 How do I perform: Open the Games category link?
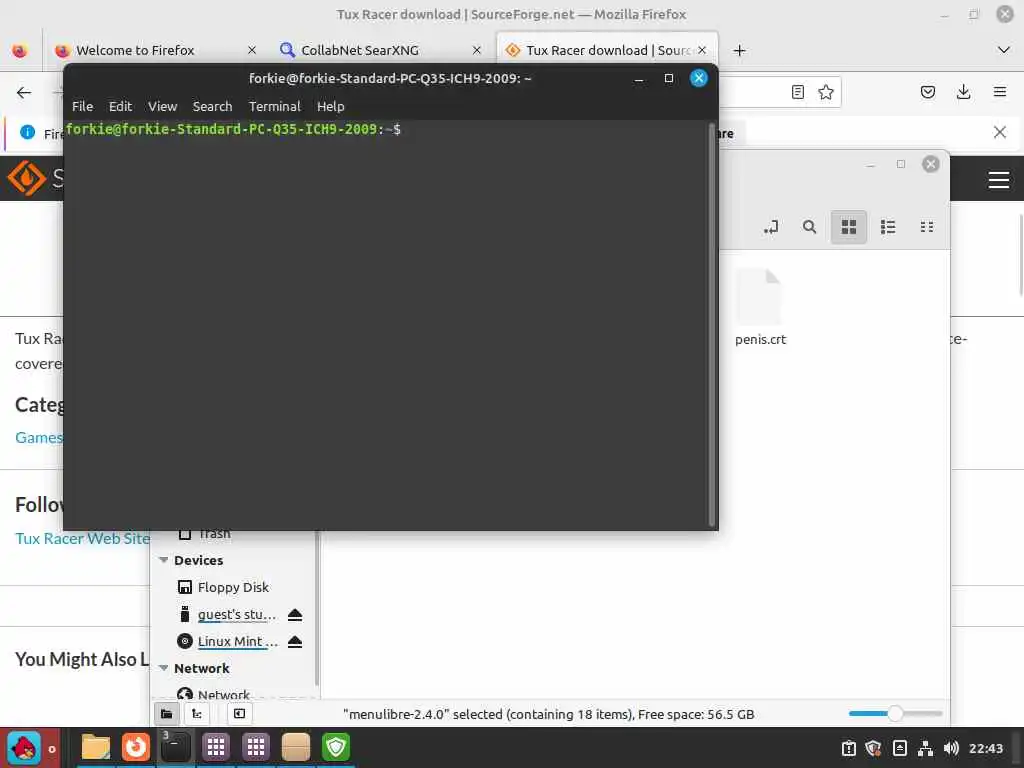coord(39,438)
